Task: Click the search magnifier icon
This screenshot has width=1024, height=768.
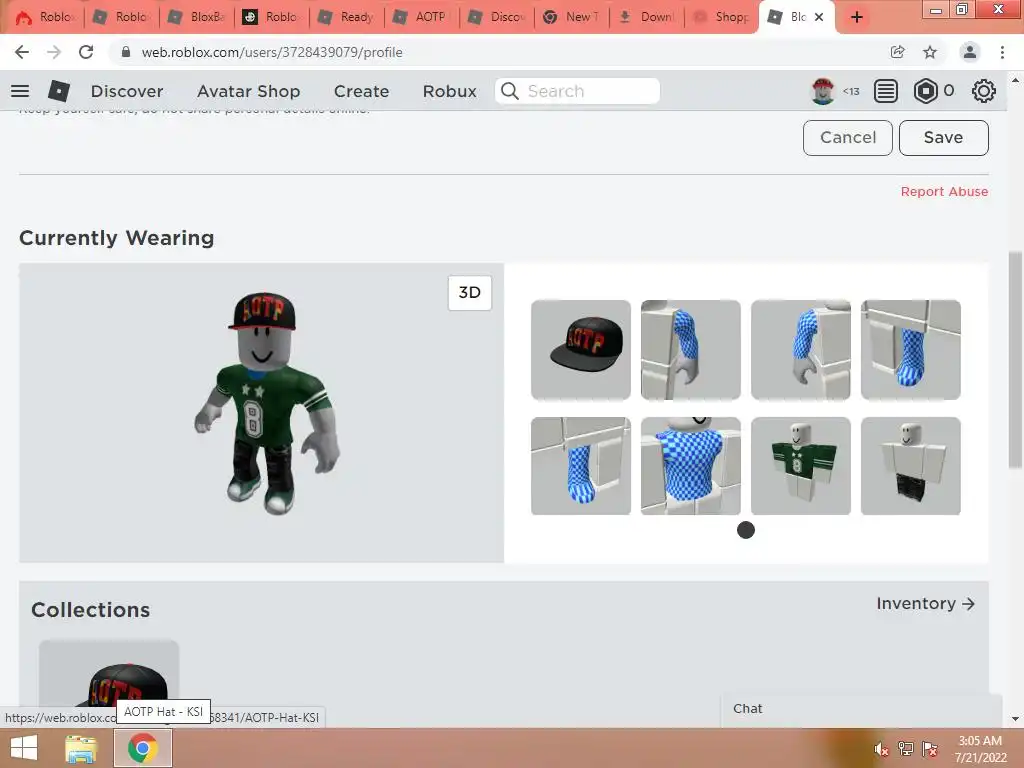Action: click(509, 91)
